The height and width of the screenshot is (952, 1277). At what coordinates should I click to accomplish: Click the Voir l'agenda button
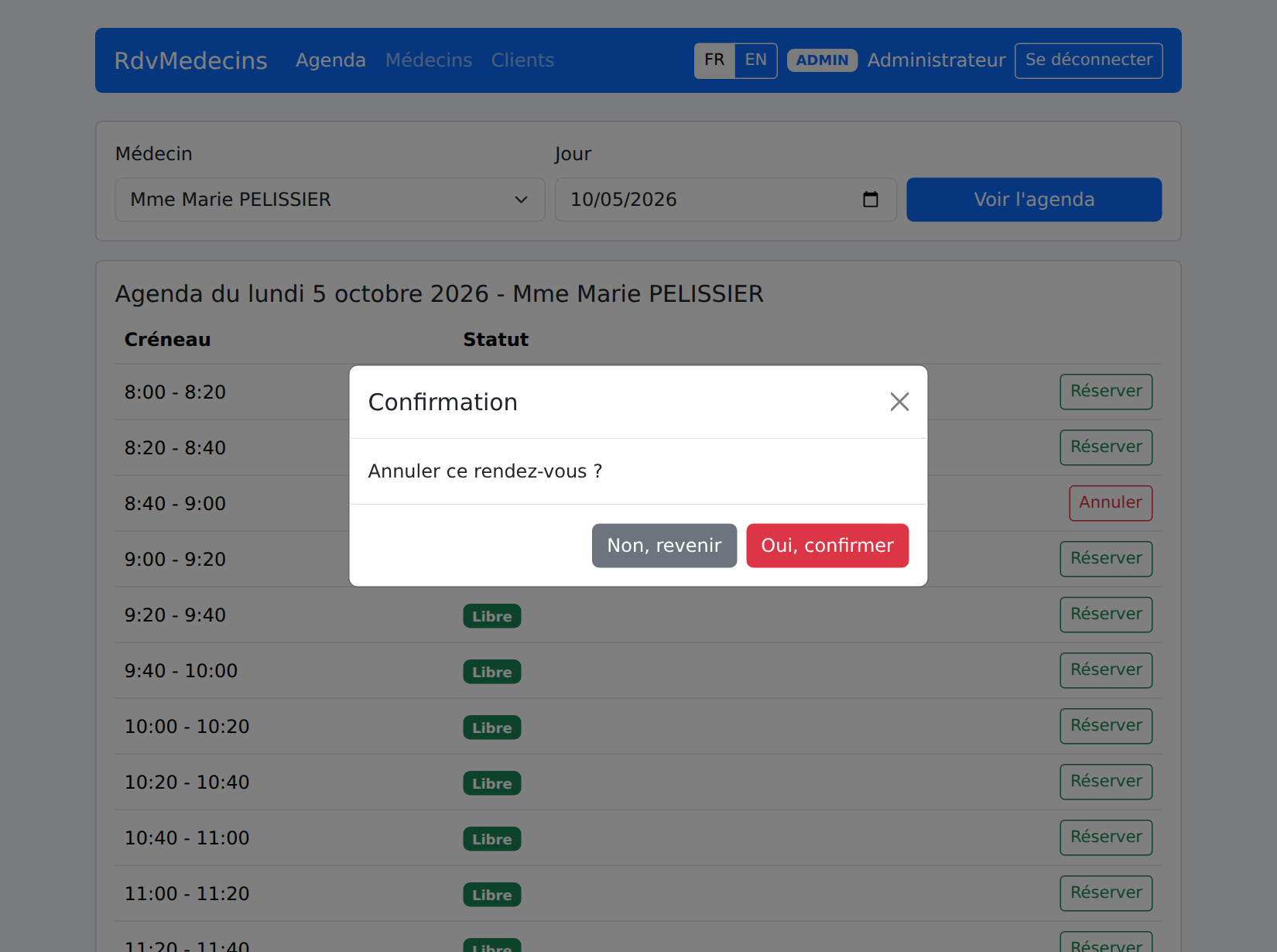pyautogui.click(x=1034, y=200)
